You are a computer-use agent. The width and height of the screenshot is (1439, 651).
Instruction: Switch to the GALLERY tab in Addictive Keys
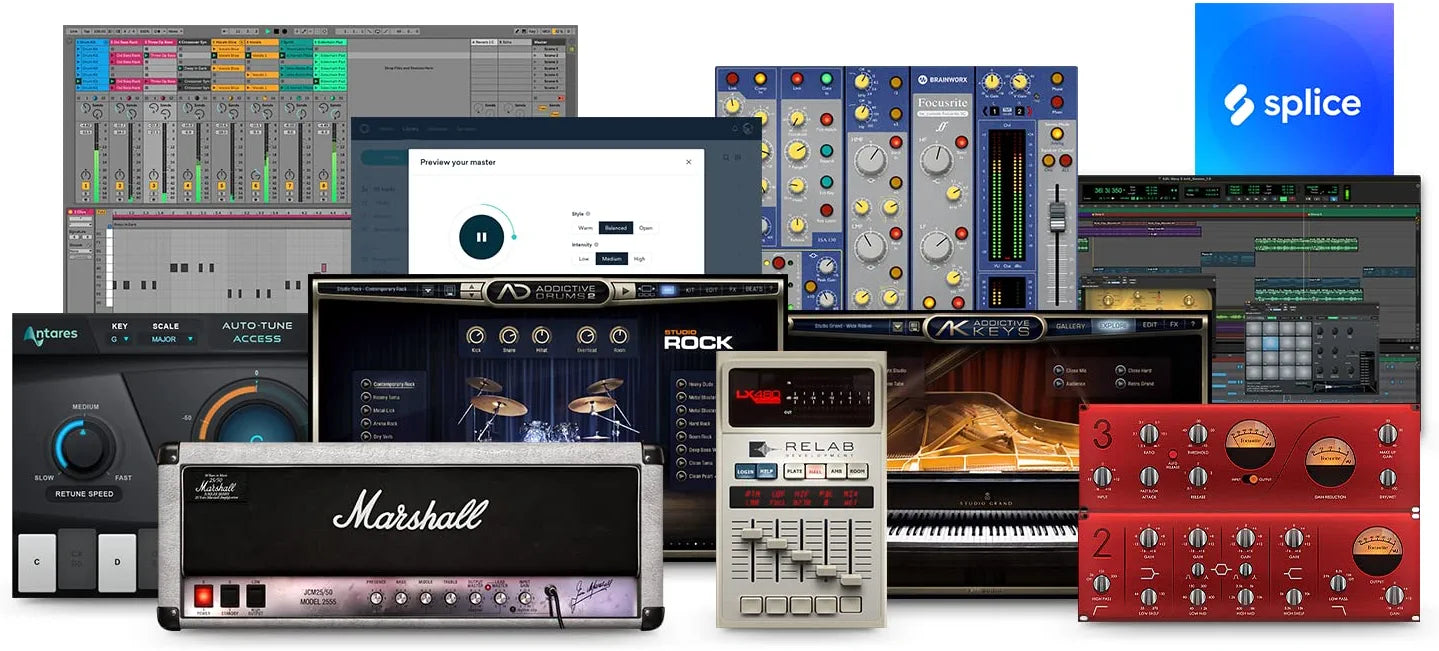point(1069,326)
